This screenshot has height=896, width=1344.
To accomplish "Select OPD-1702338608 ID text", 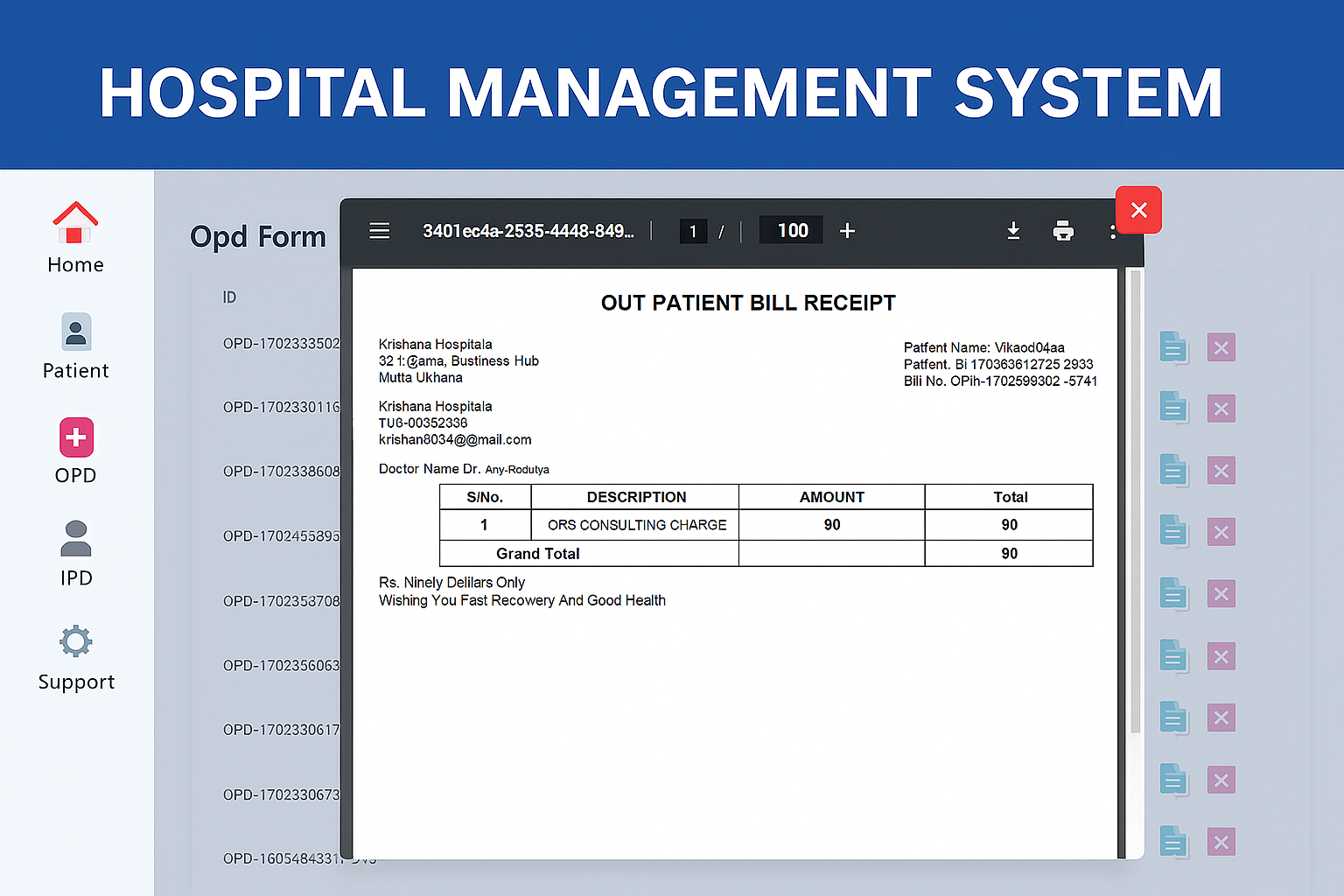I will (x=281, y=472).
